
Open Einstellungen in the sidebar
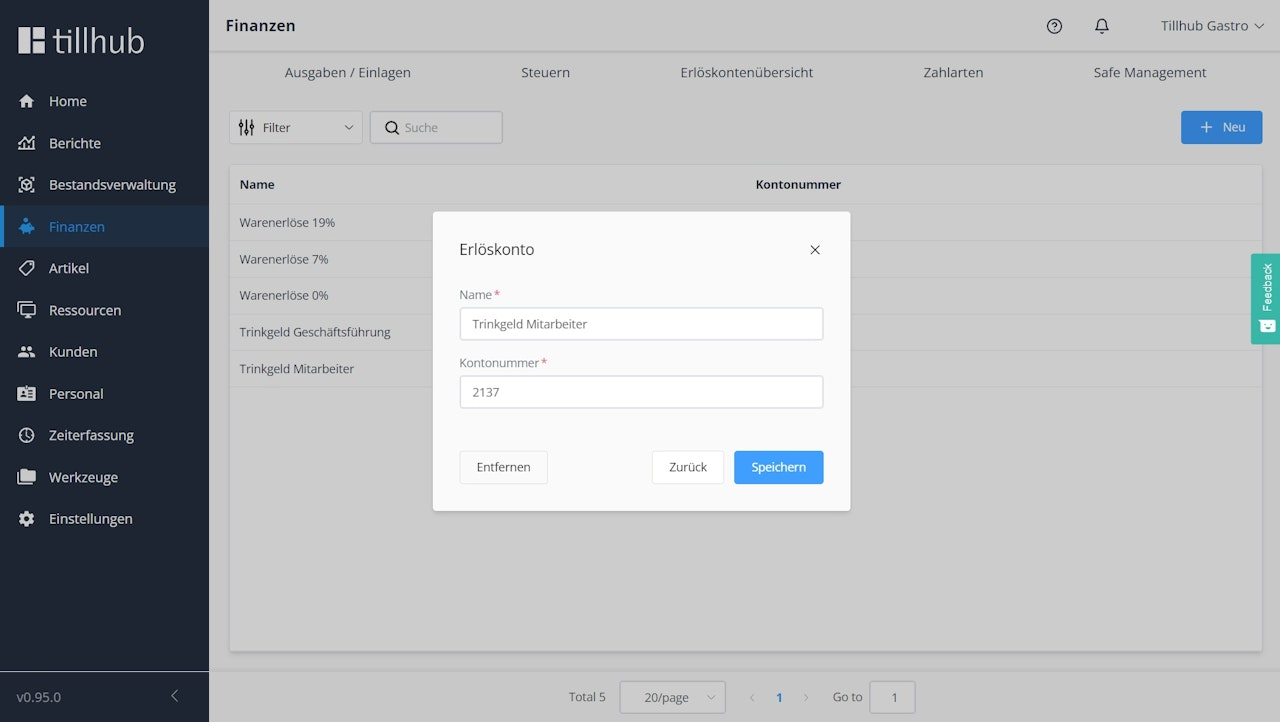click(x=105, y=519)
